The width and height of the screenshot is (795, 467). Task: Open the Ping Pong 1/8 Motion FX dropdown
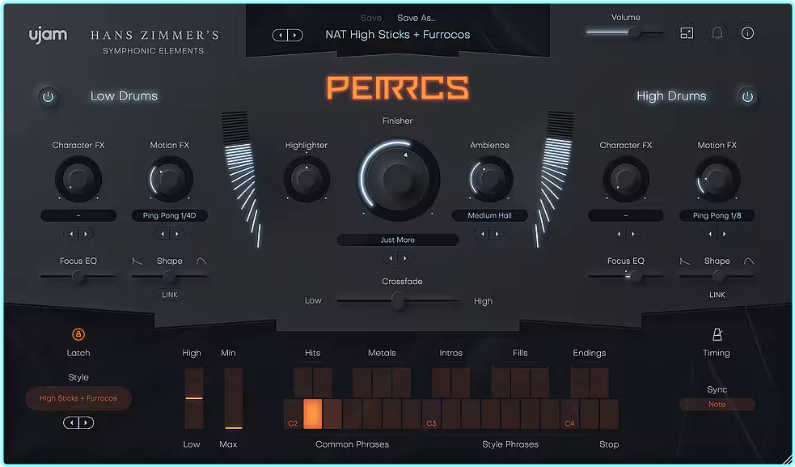click(x=717, y=216)
